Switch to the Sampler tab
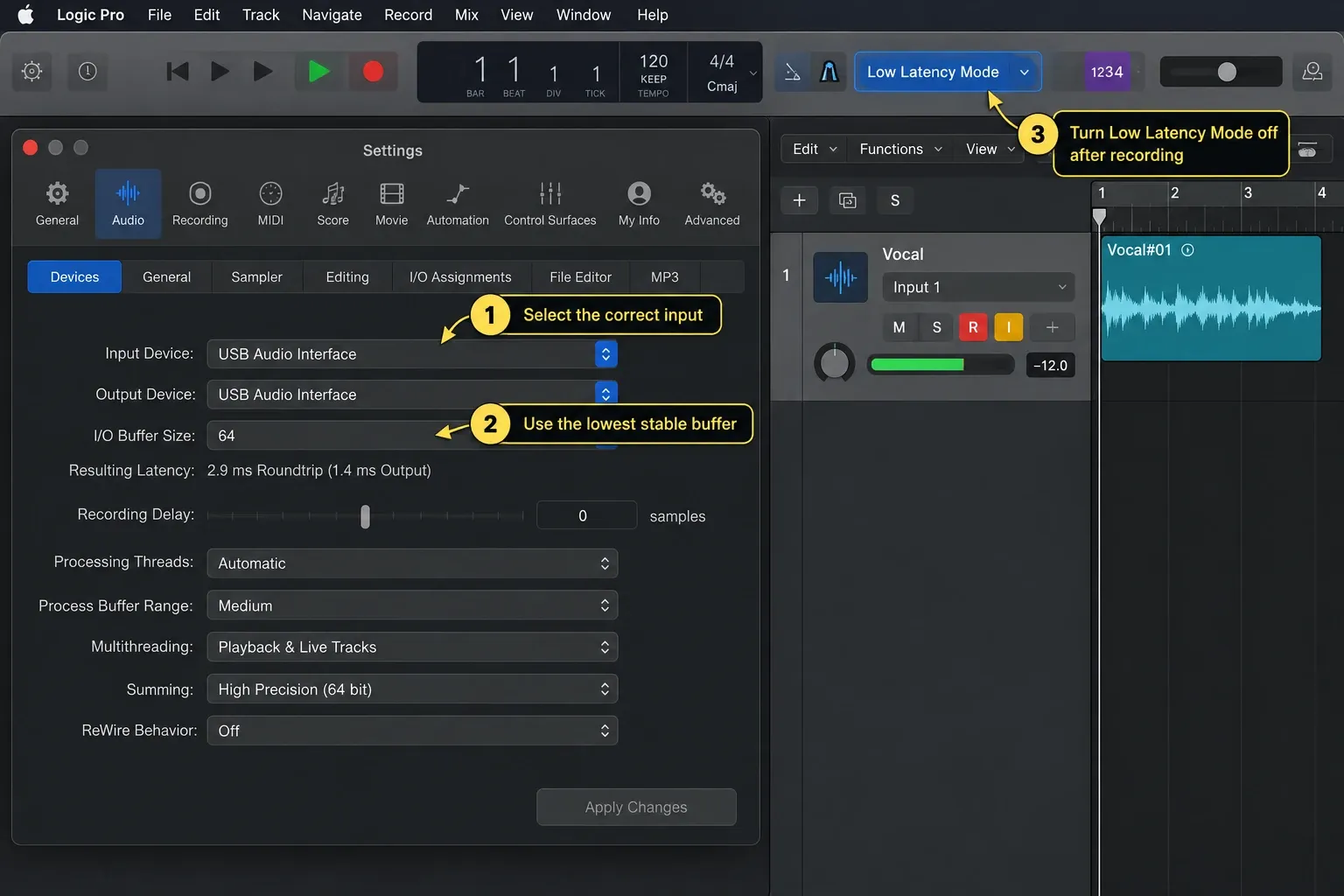 tap(256, 276)
